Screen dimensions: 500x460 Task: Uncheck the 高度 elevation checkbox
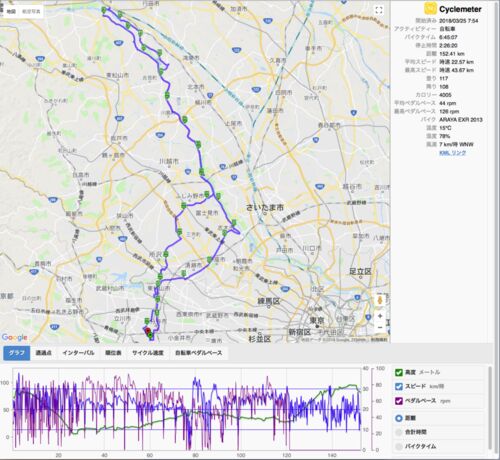tap(399, 372)
